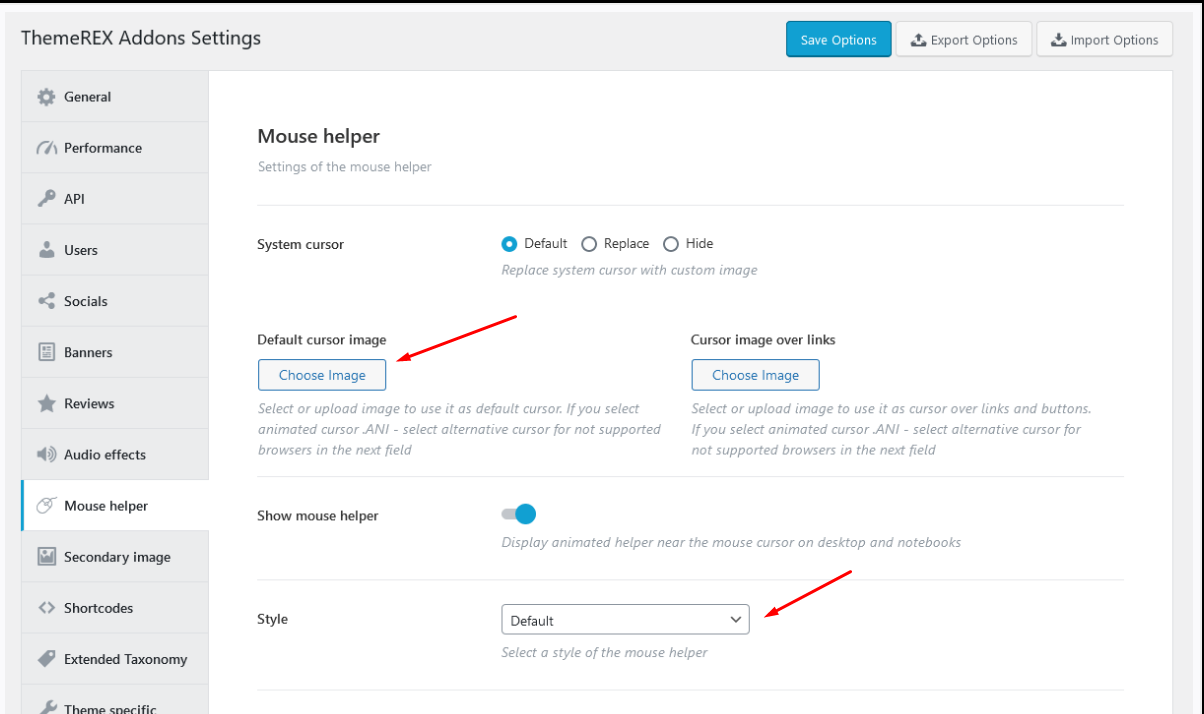Toggle the Show mouse helper switch
Screen dimensions: 1204x714
519,514
